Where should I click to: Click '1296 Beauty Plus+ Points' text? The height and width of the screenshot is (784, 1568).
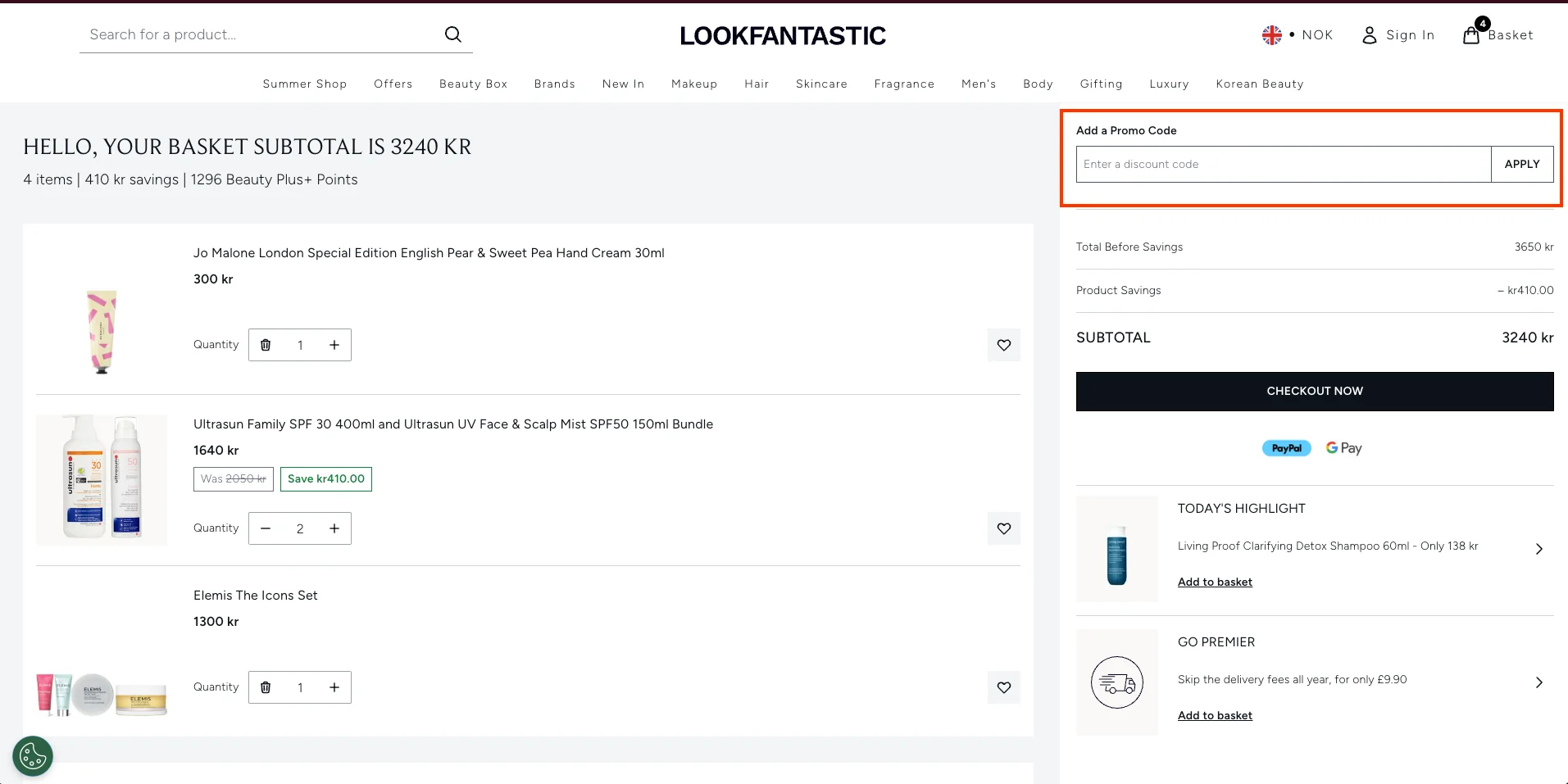pyautogui.click(x=274, y=179)
